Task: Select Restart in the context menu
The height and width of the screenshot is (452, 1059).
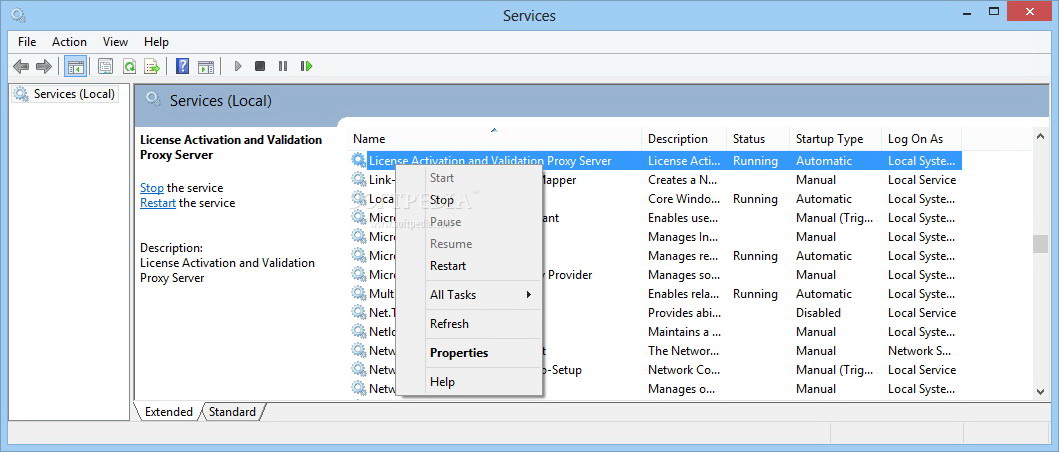Action: pyautogui.click(x=448, y=266)
